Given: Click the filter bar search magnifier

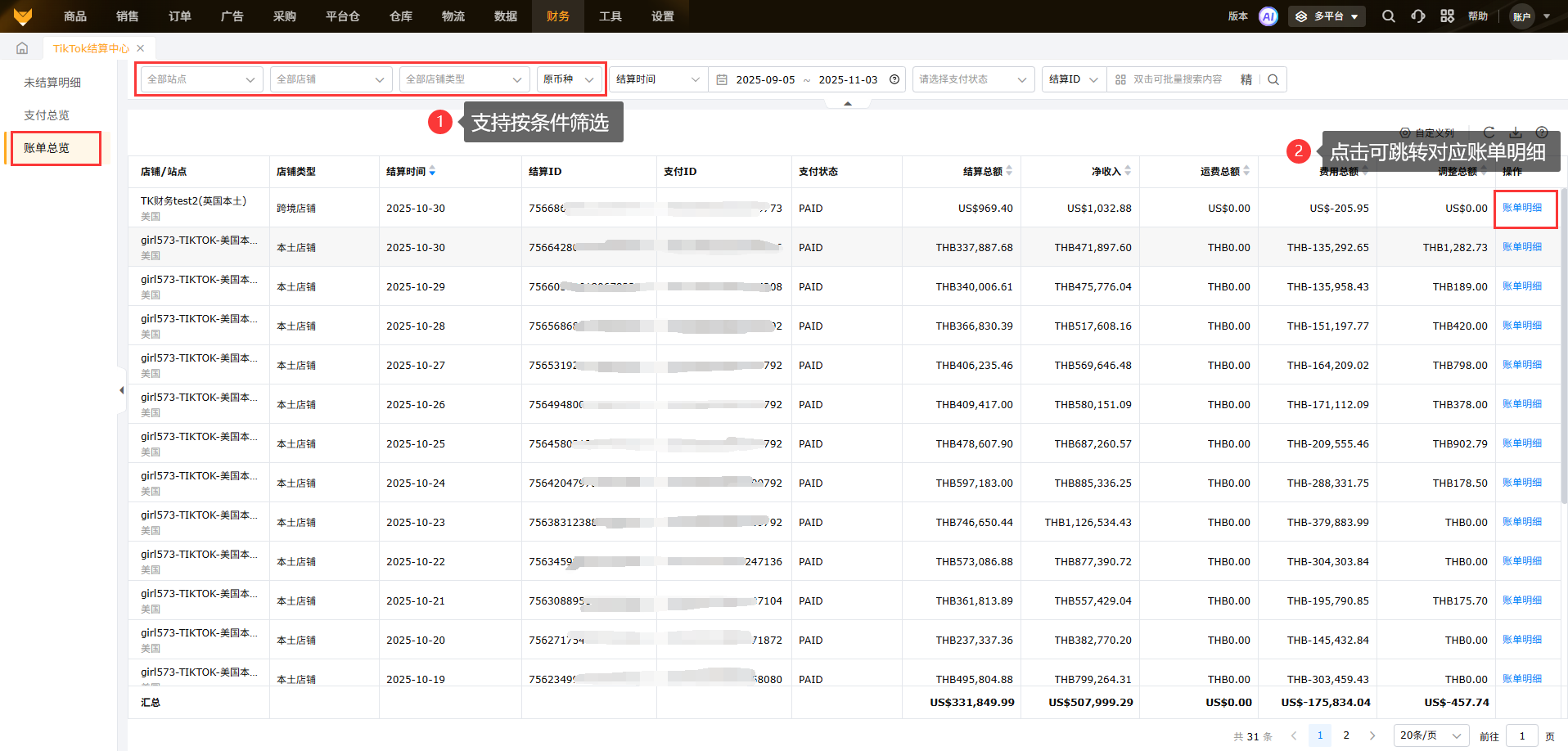Looking at the screenshot, I should tap(1273, 79).
